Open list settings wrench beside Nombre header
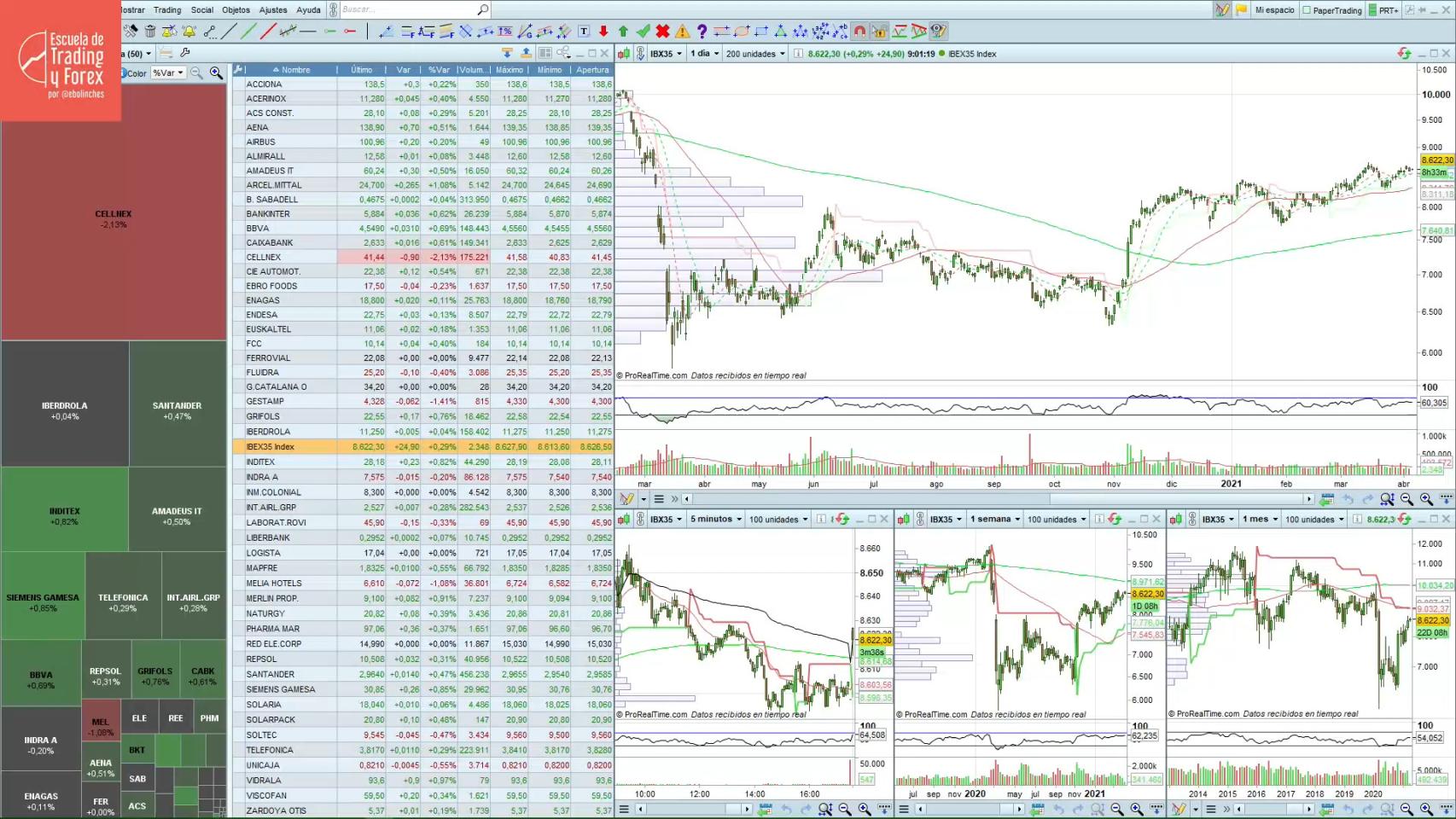This screenshot has width=1456, height=819. coord(239,69)
